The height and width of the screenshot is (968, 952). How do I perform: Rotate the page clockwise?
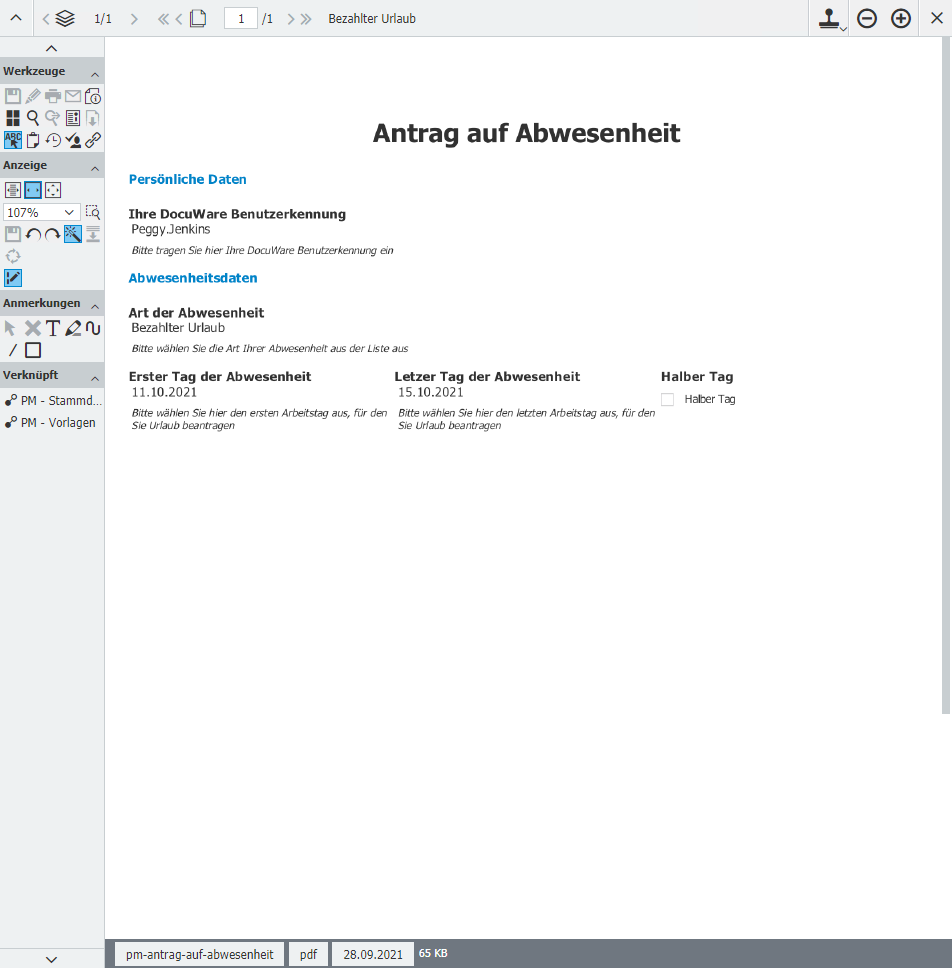coord(53,234)
